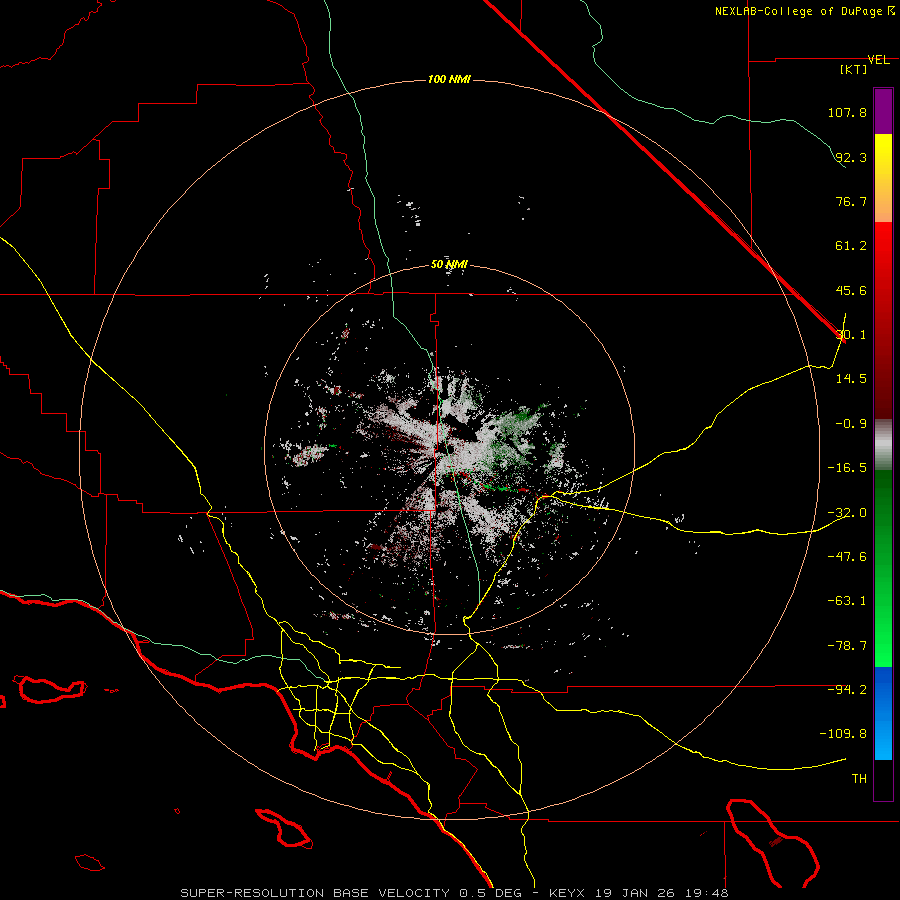This screenshot has height=900, width=900.
Task: Click the -63.1 velocity scale value
Action: [847, 600]
